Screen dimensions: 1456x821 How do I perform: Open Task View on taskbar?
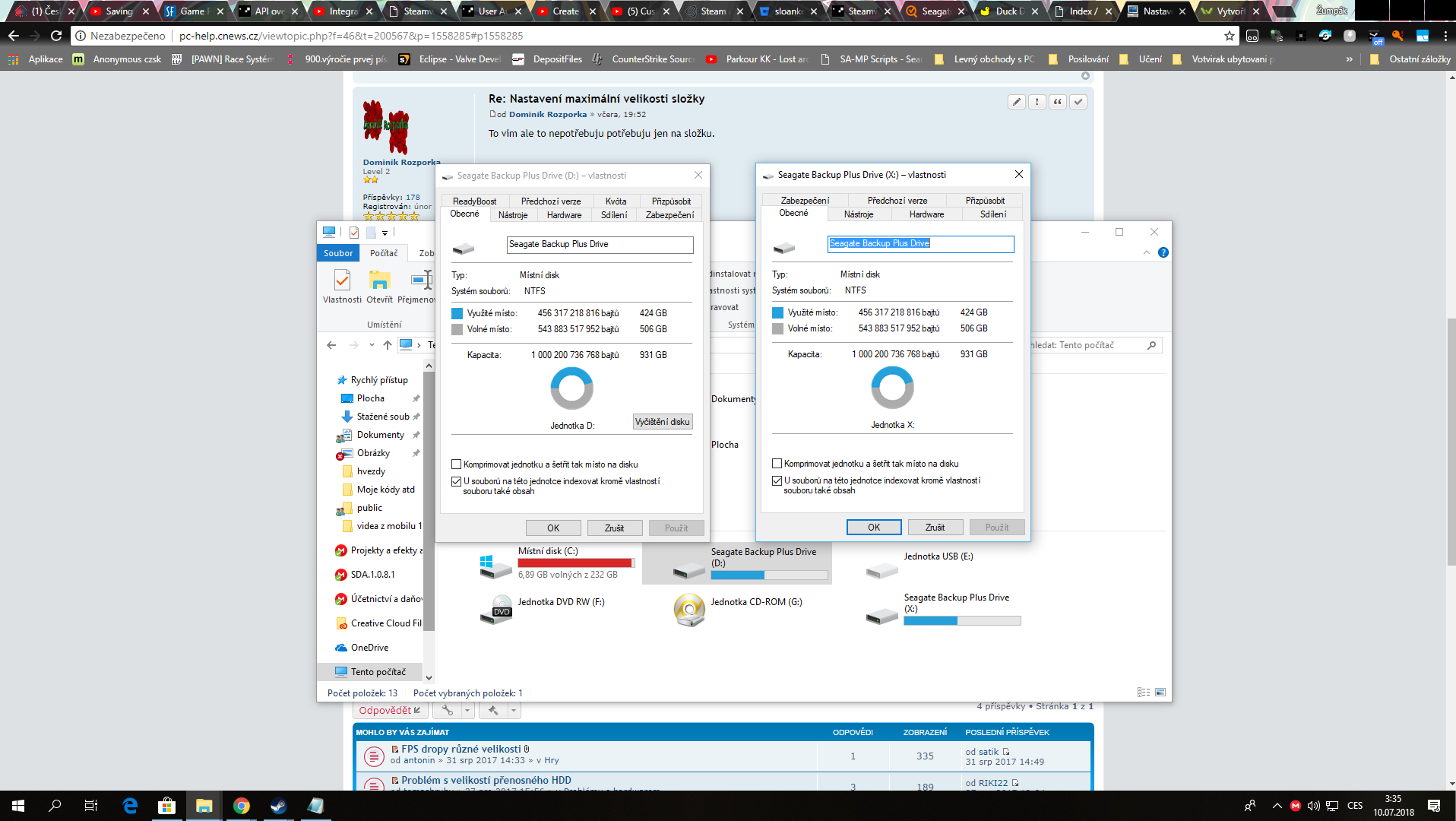tap(91, 806)
